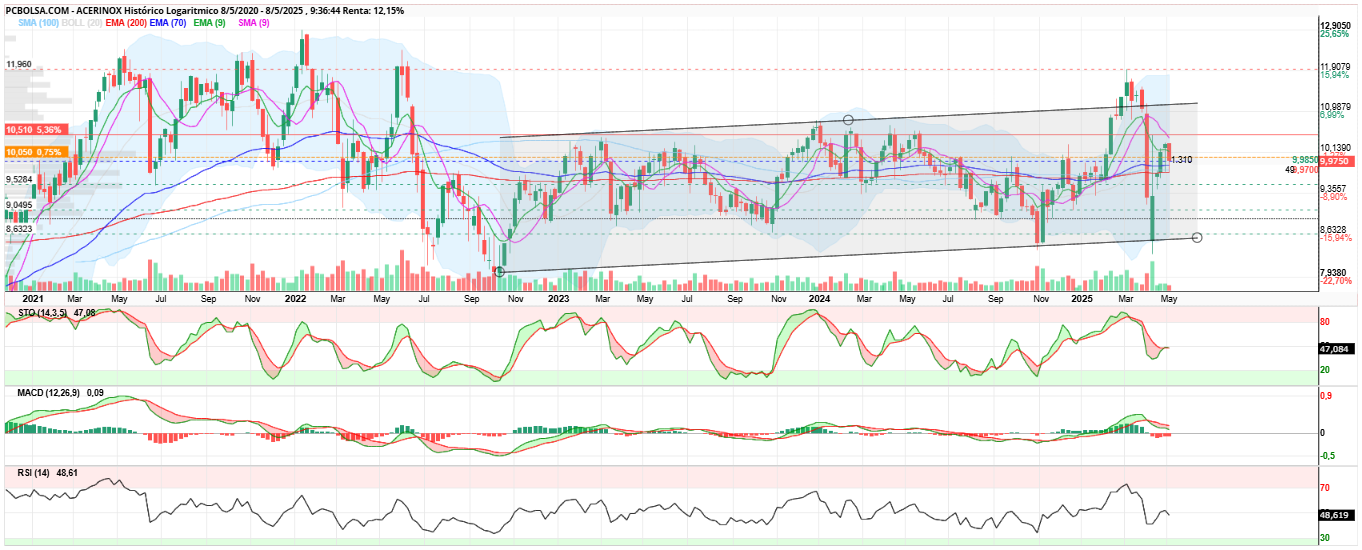1362x550 pixels.
Task: Click the 11,960 price level label
Action: [19, 64]
